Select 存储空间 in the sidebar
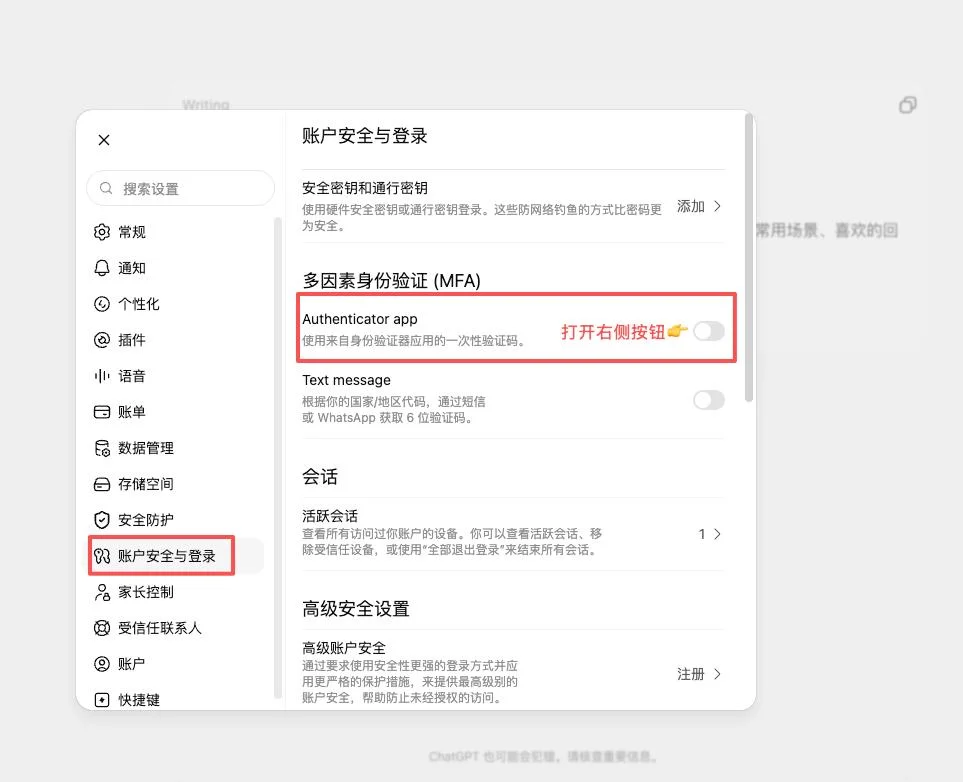 [178, 484]
